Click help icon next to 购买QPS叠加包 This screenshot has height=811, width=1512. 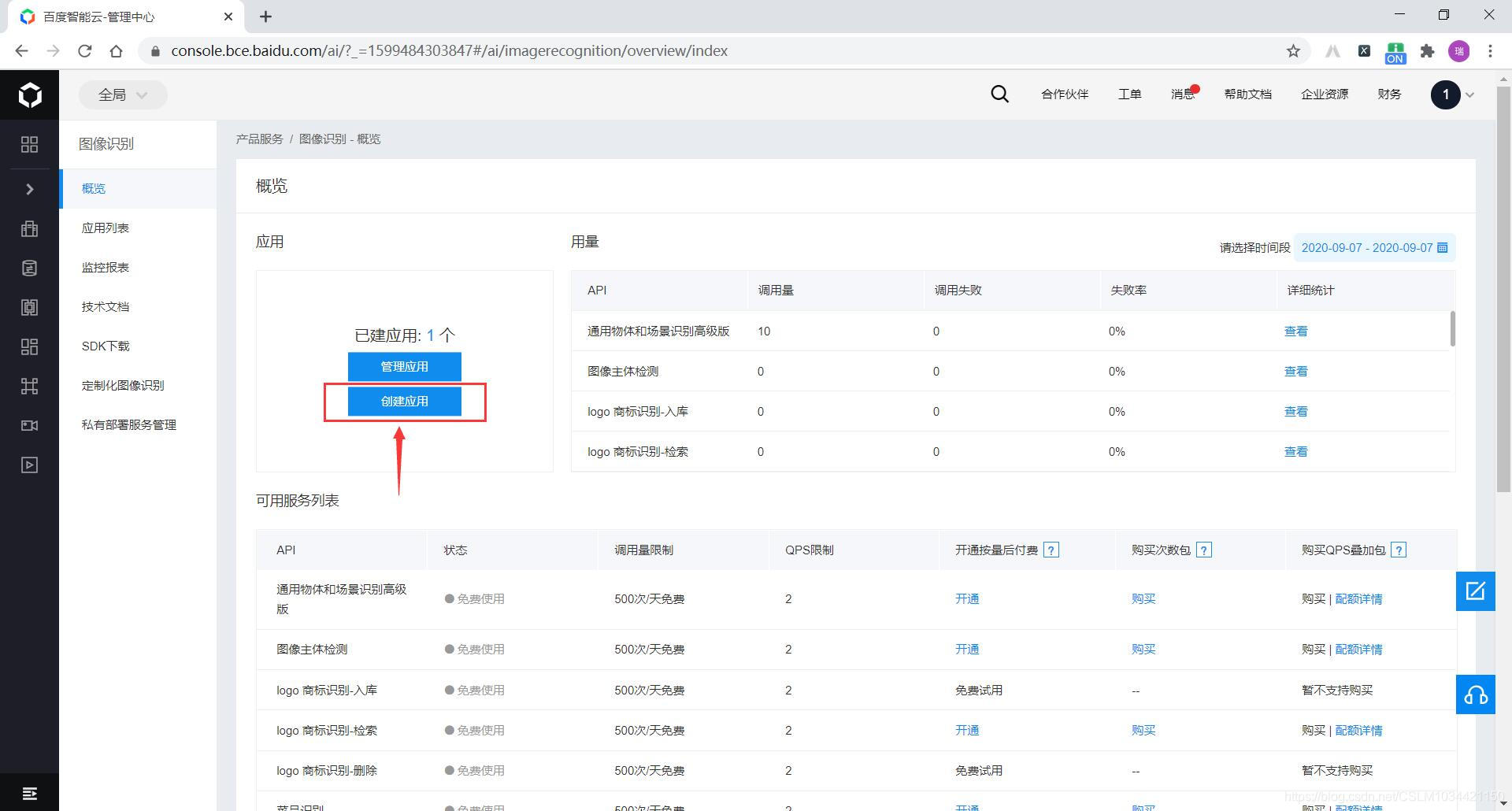[1399, 550]
